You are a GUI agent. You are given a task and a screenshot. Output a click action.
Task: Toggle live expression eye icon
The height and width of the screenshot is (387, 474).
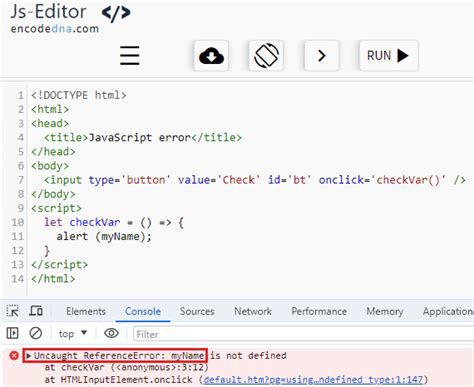(111, 333)
